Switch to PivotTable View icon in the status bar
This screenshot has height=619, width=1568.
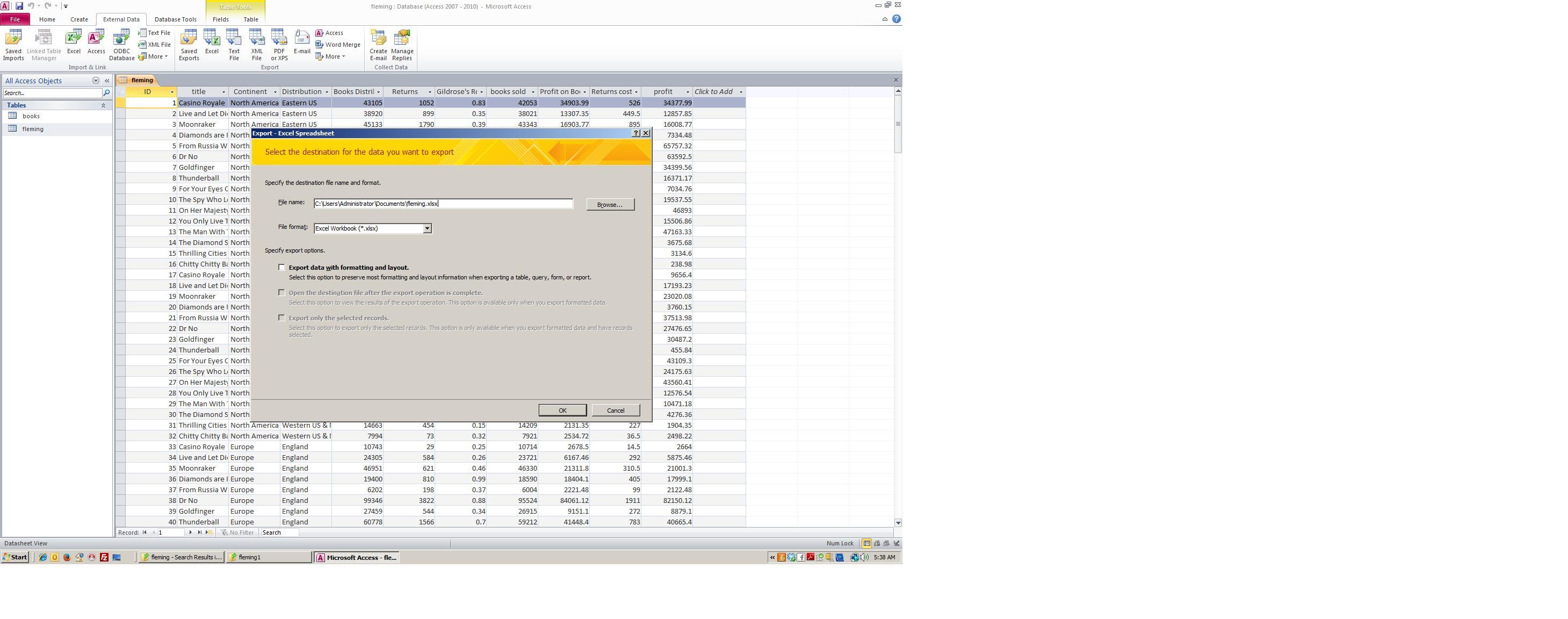877,544
